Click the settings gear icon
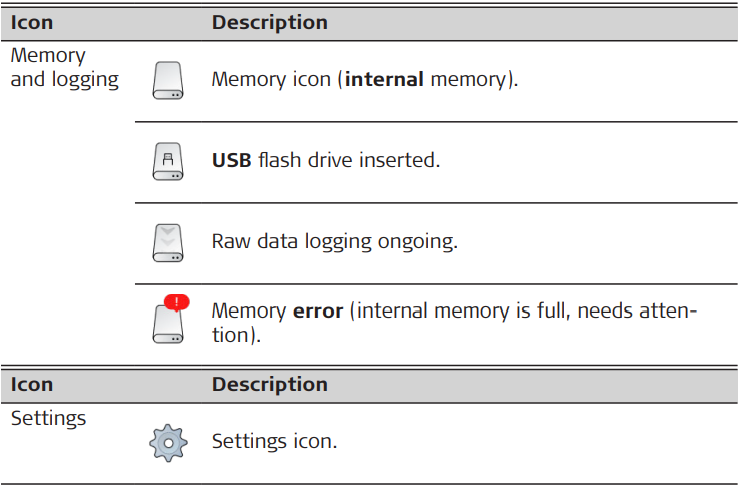 (x=169, y=442)
